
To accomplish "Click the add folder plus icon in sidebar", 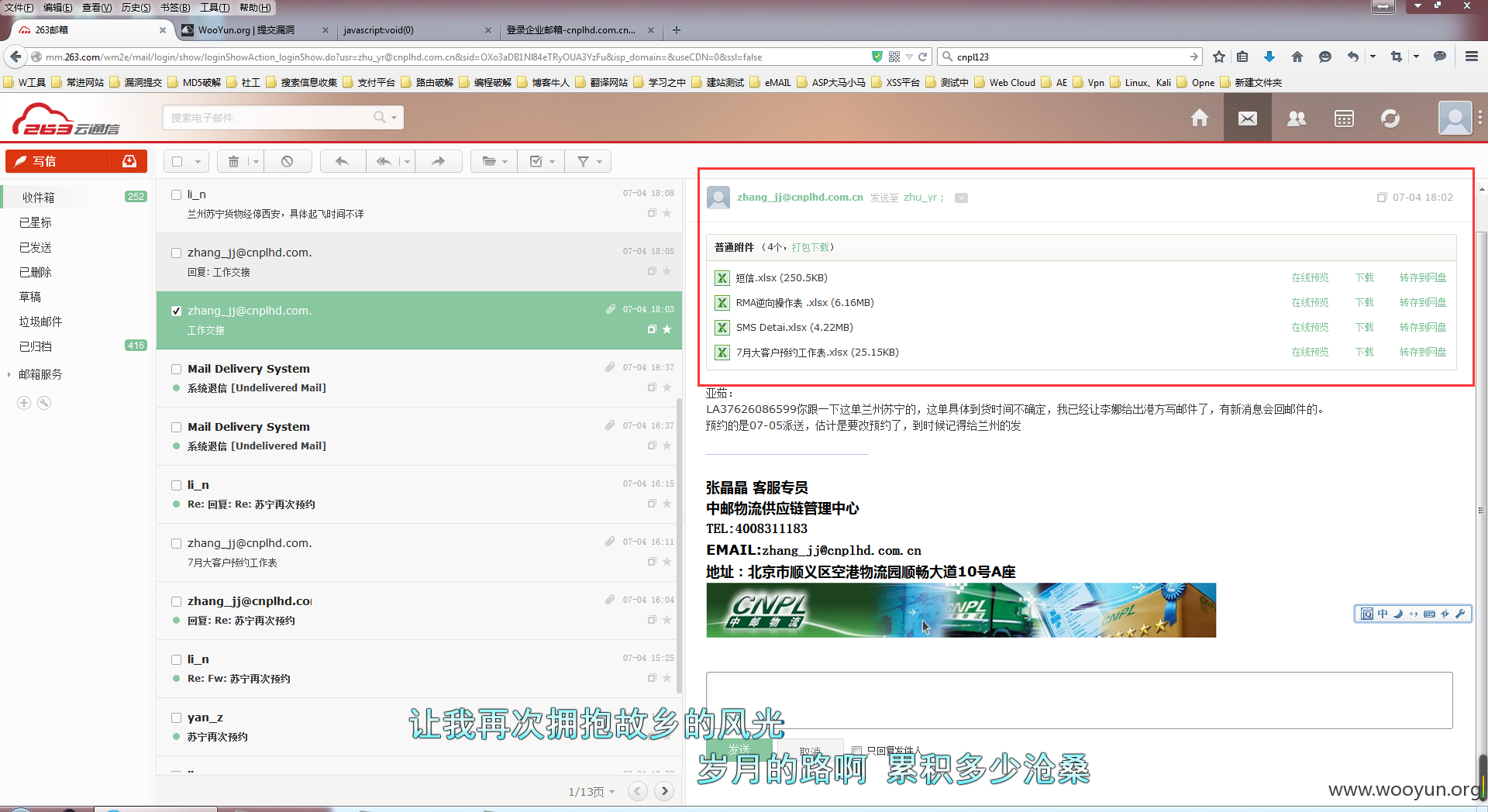I will (24, 403).
